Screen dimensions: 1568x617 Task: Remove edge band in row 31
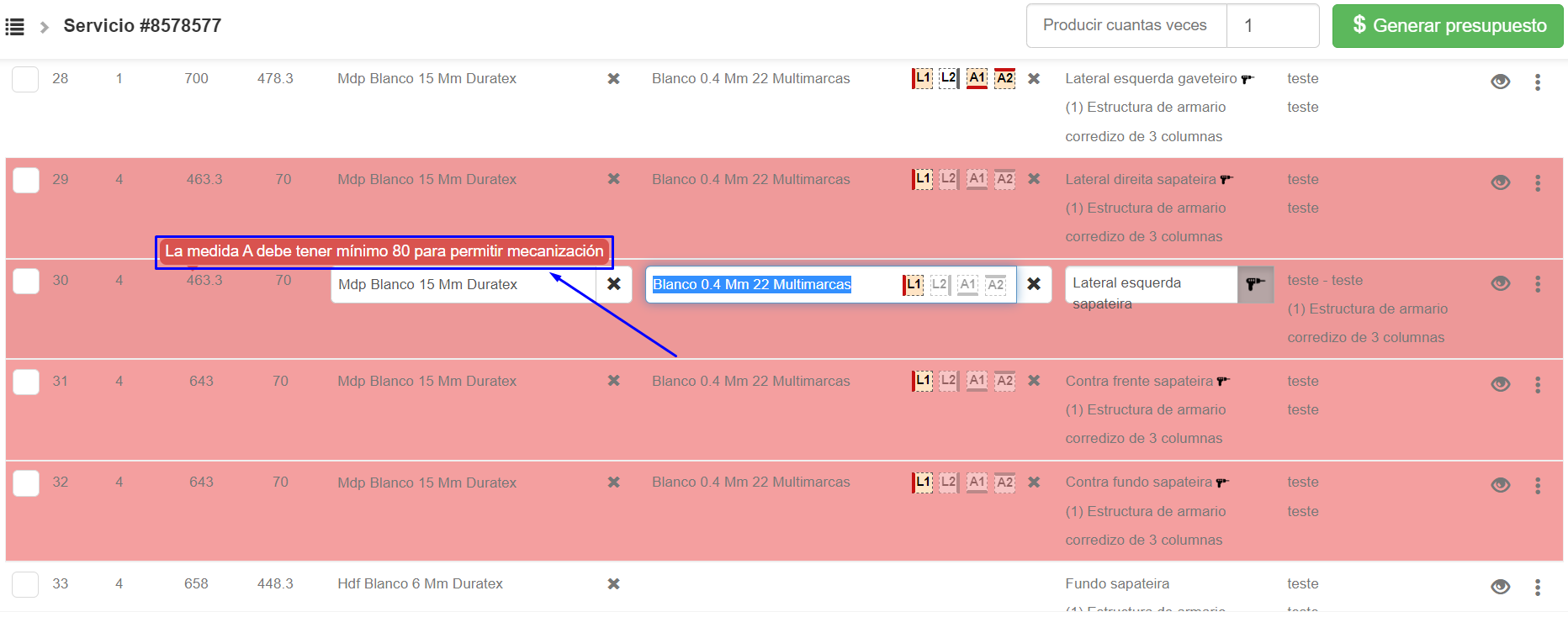tap(1034, 382)
